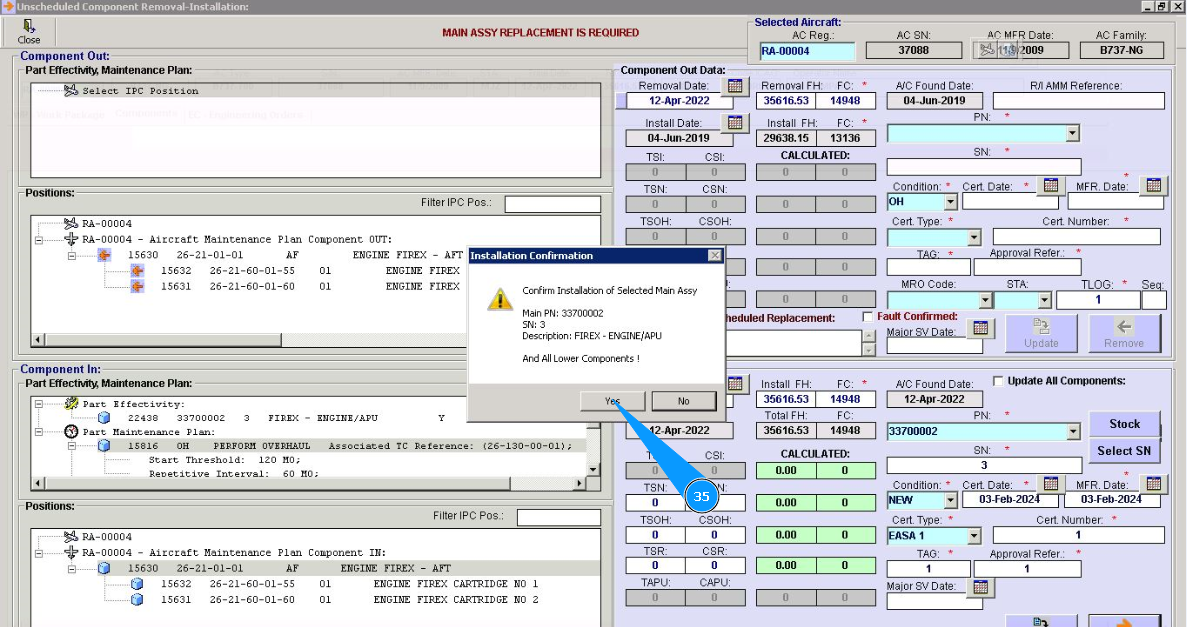Collapse the Part Maintenance Plan tree node
The height and width of the screenshot is (629, 1187).
coord(40,431)
